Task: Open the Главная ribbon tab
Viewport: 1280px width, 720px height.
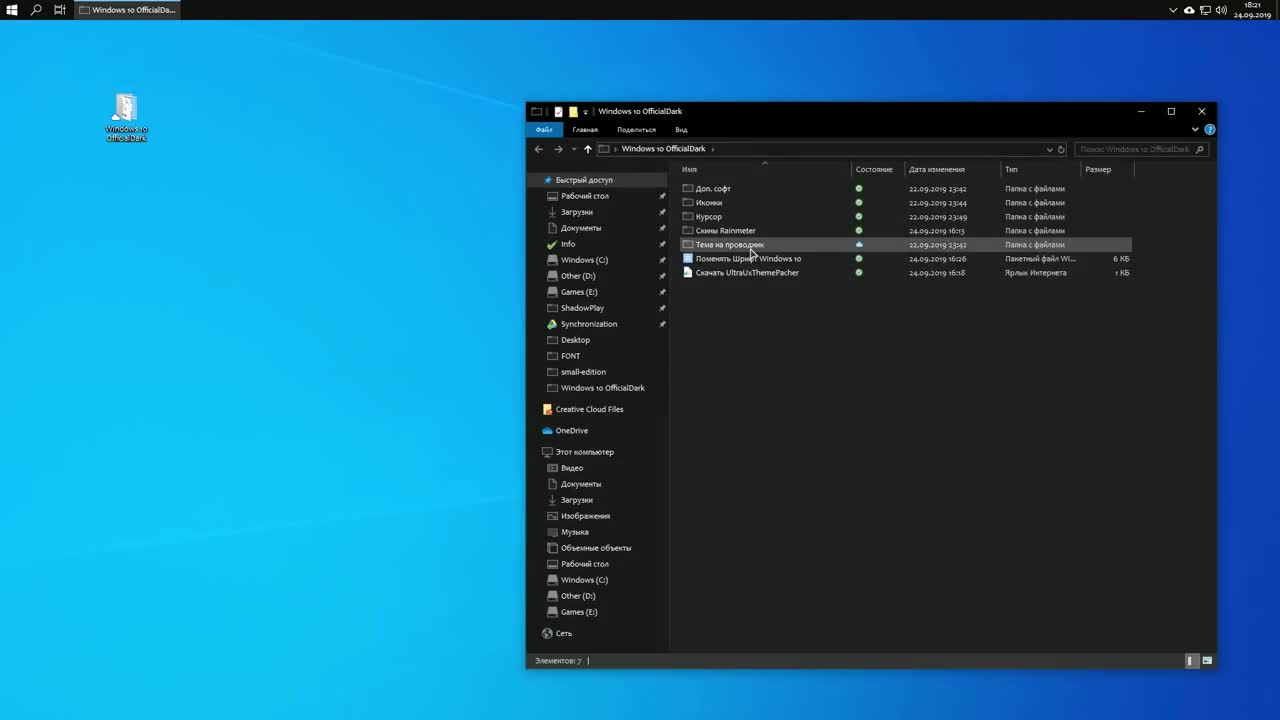Action: 585,129
